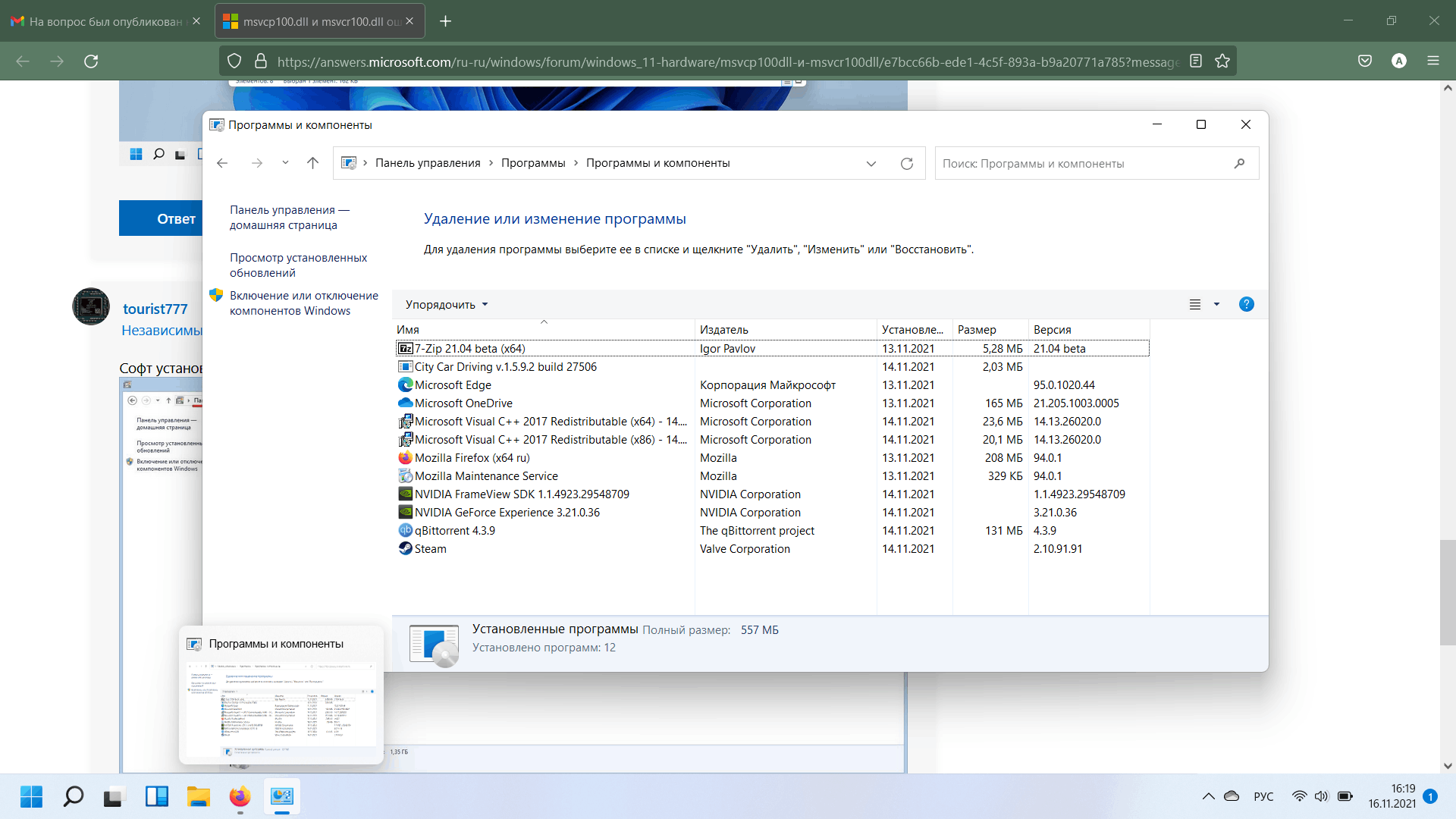Select Steam in the programs list
This screenshot has width=1456, height=819.
point(430,549)
